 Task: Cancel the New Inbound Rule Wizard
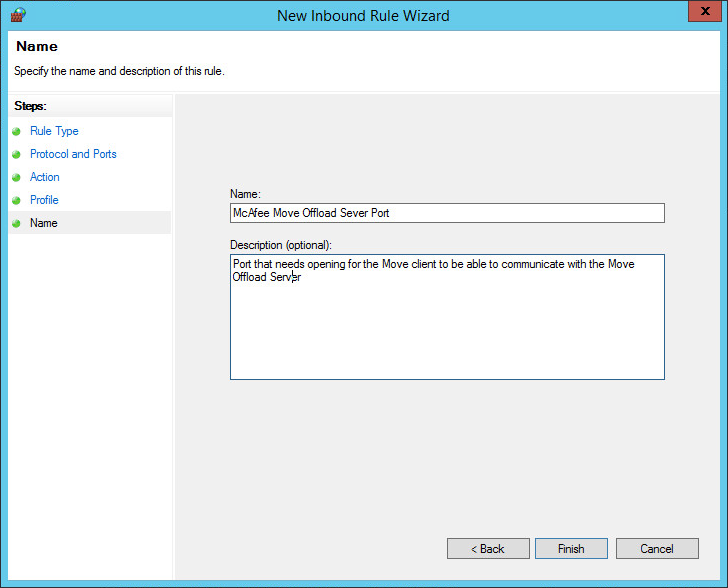(657, 549)
